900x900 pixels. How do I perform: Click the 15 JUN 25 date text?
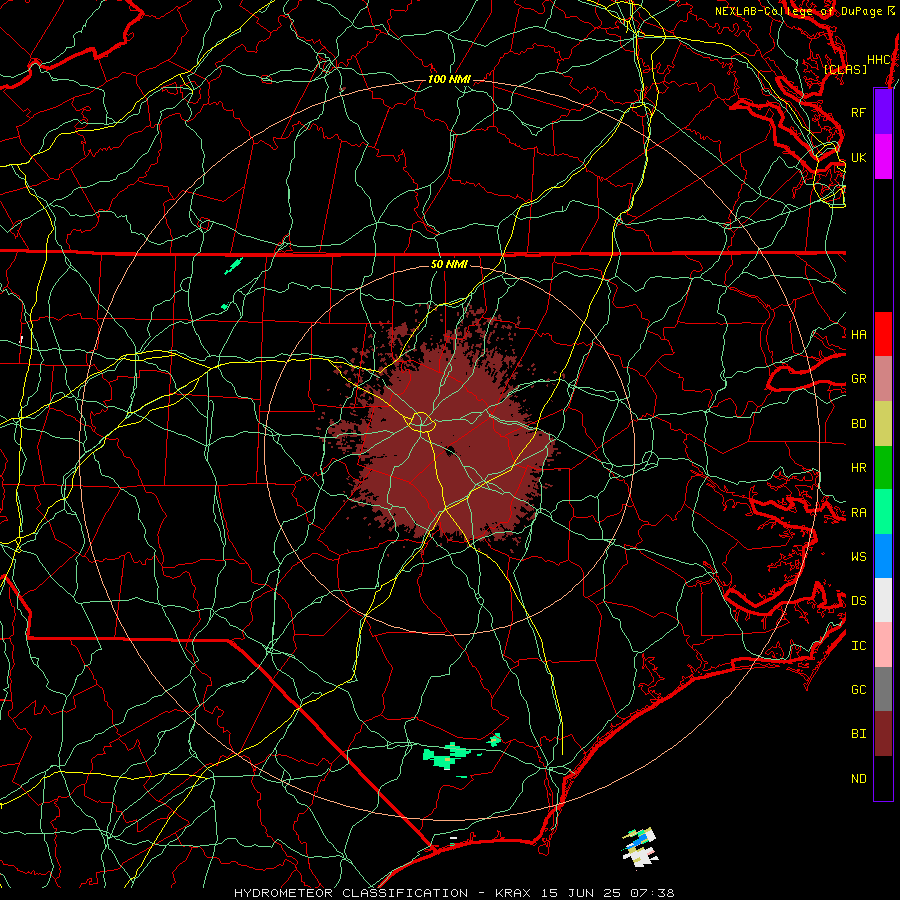point(584,893)
